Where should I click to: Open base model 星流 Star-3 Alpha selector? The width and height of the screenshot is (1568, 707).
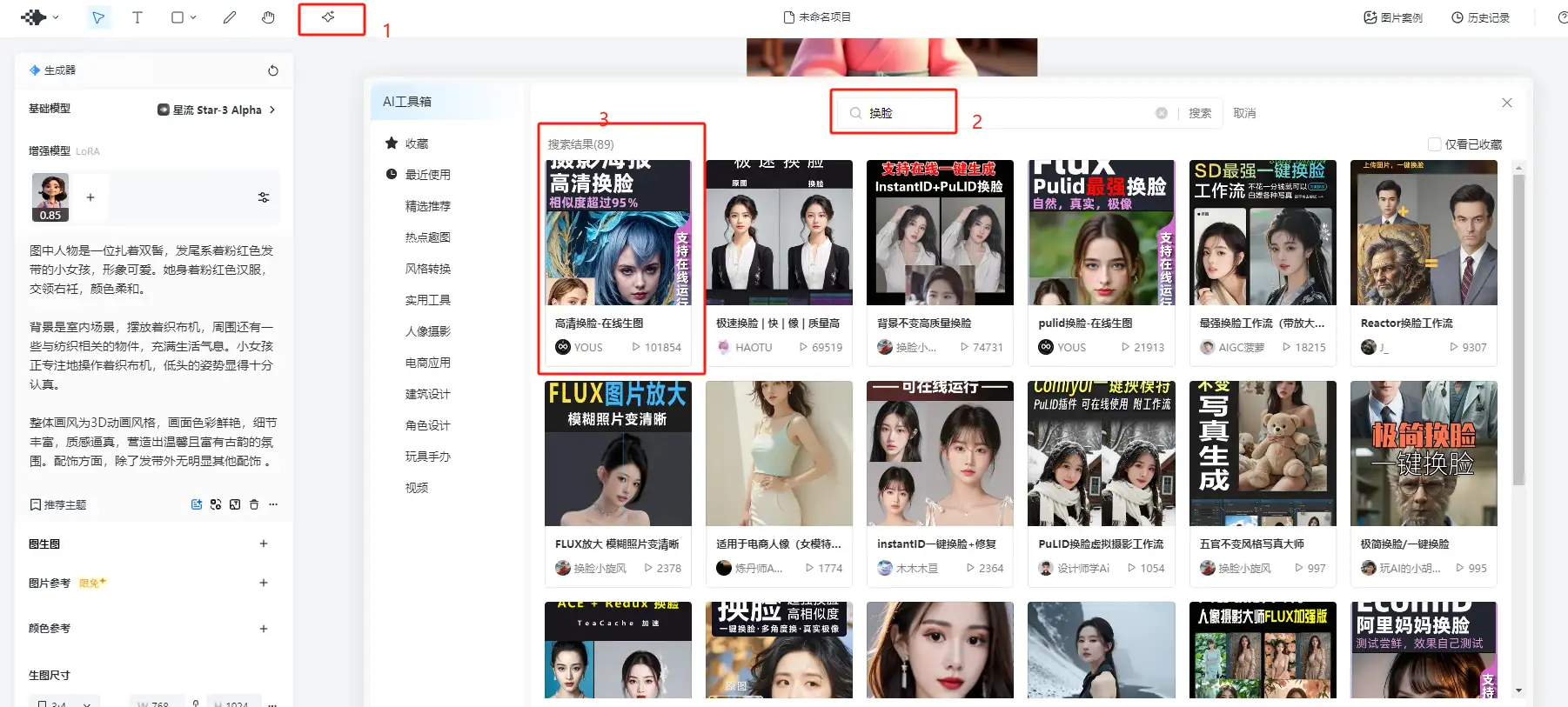click(x=218, y=110)
